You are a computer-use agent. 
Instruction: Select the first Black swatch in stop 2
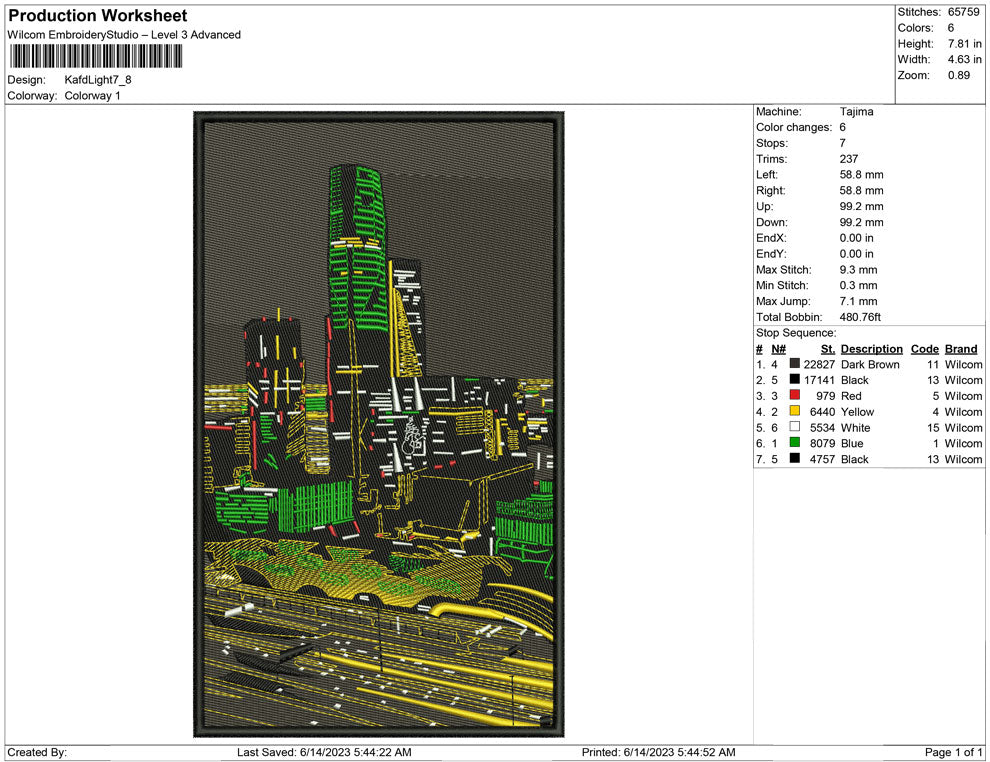click(795, 381)
